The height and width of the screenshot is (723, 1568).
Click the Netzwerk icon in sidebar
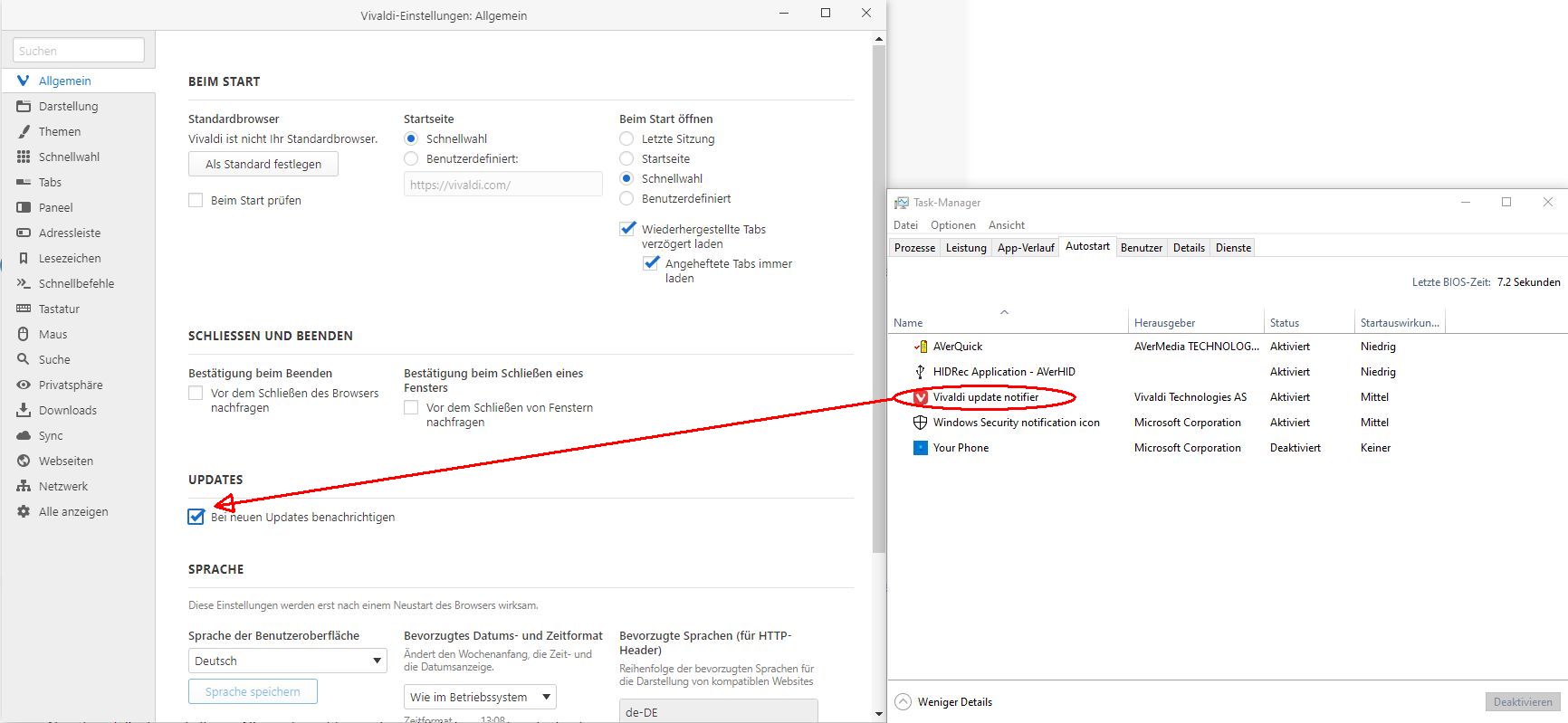[x=24, y=486]
